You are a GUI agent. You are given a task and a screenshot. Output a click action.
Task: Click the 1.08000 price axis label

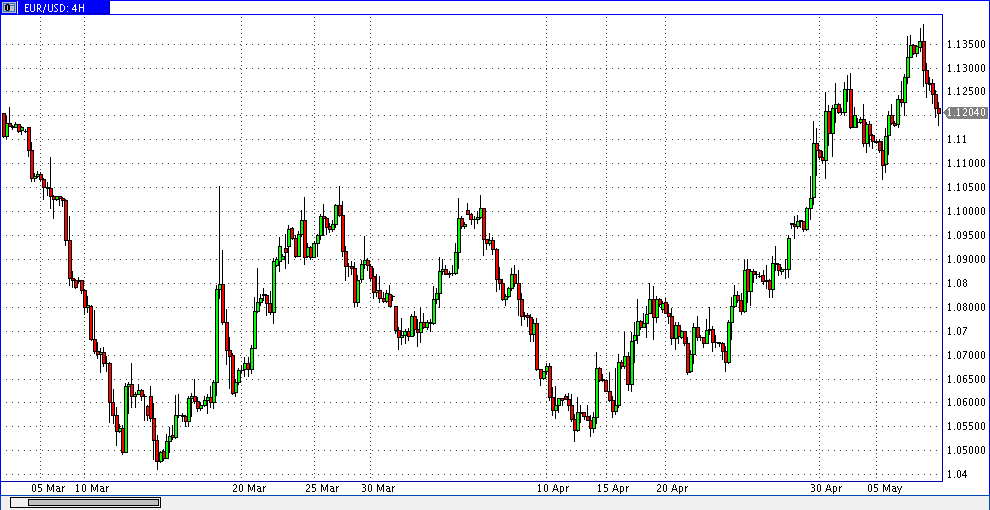pos(966,307)
